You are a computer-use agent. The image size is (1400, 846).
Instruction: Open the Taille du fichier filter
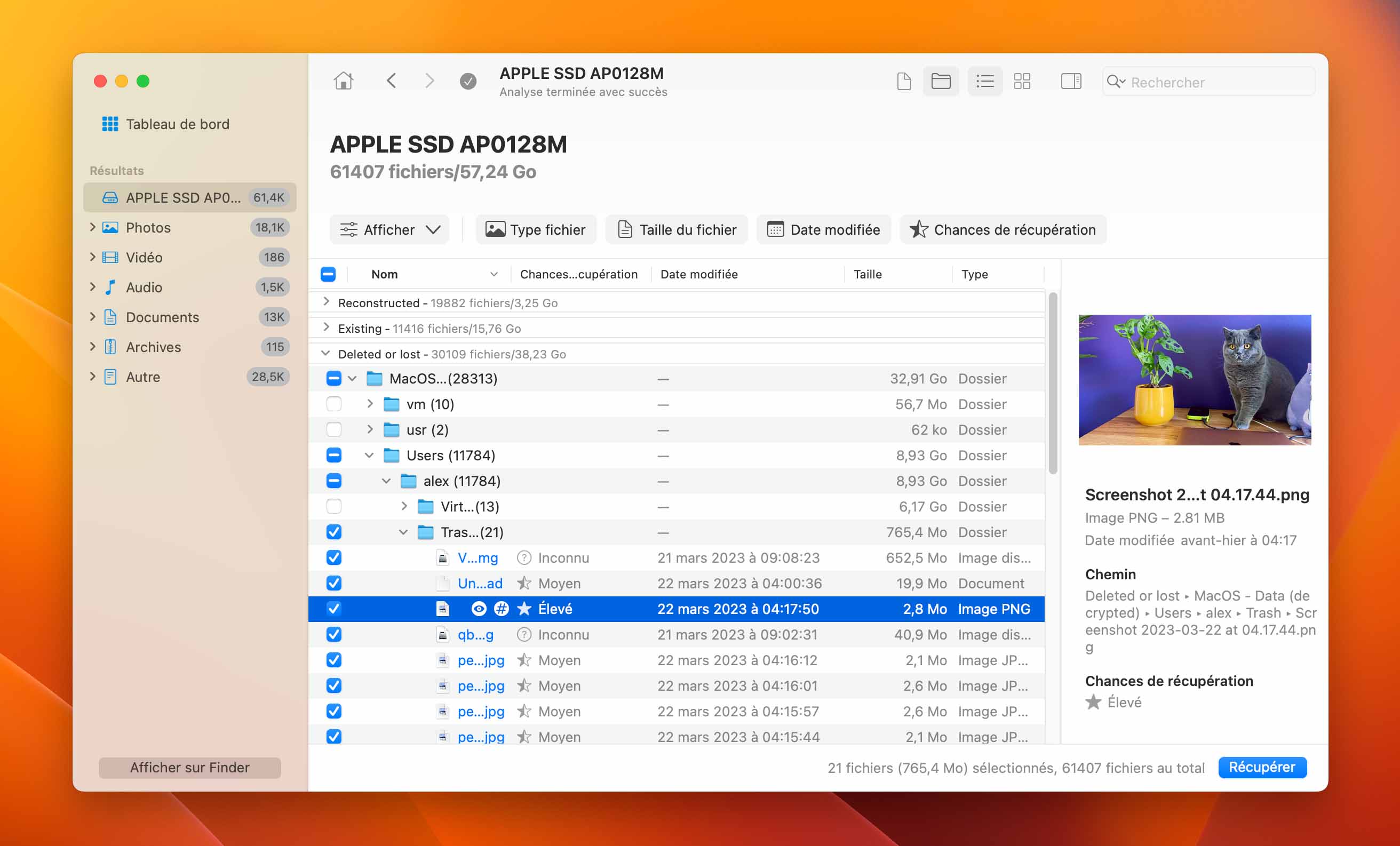(677, 229)
